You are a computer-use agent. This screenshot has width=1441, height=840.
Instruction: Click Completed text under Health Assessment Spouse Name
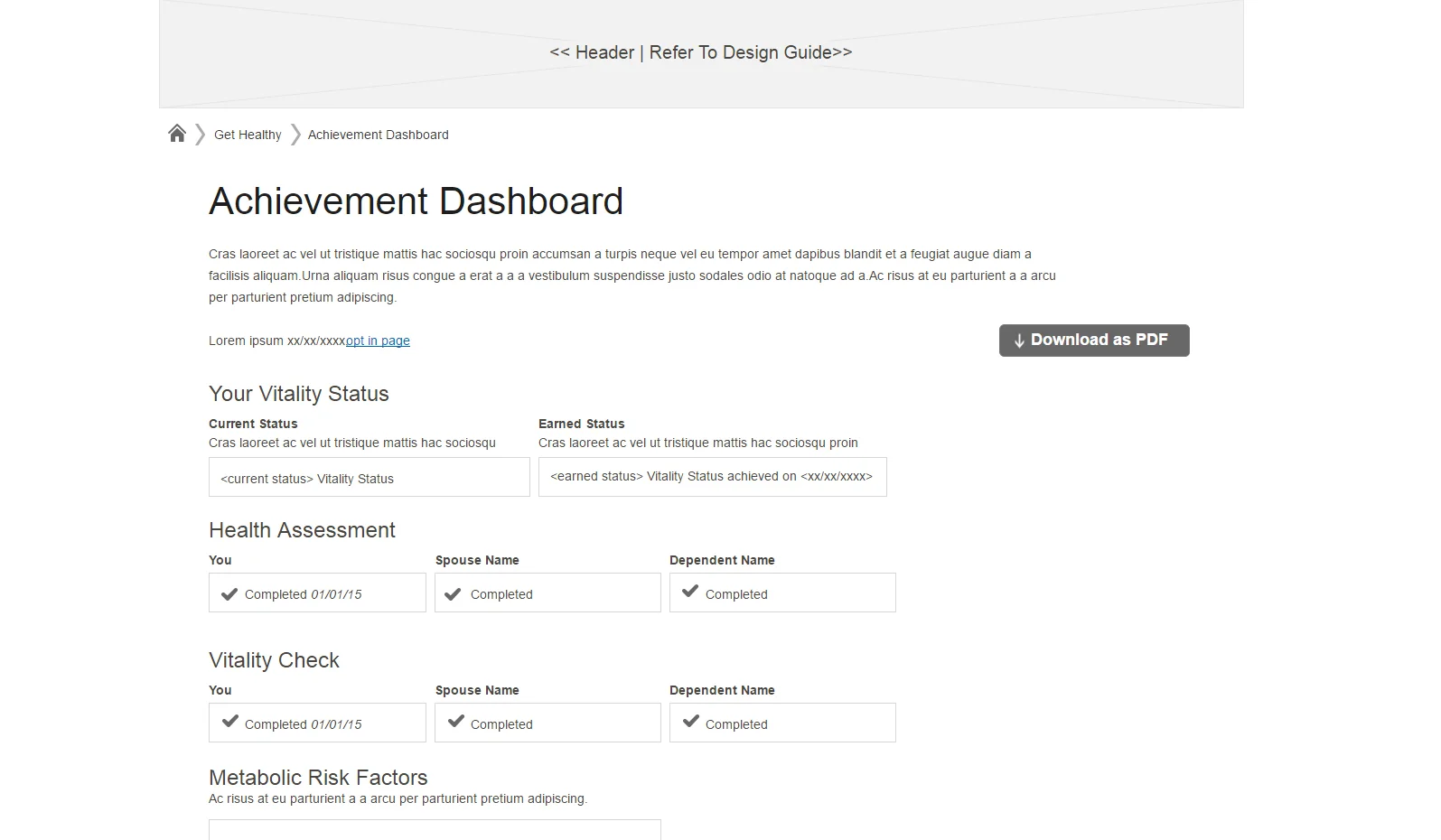(501, 594)
